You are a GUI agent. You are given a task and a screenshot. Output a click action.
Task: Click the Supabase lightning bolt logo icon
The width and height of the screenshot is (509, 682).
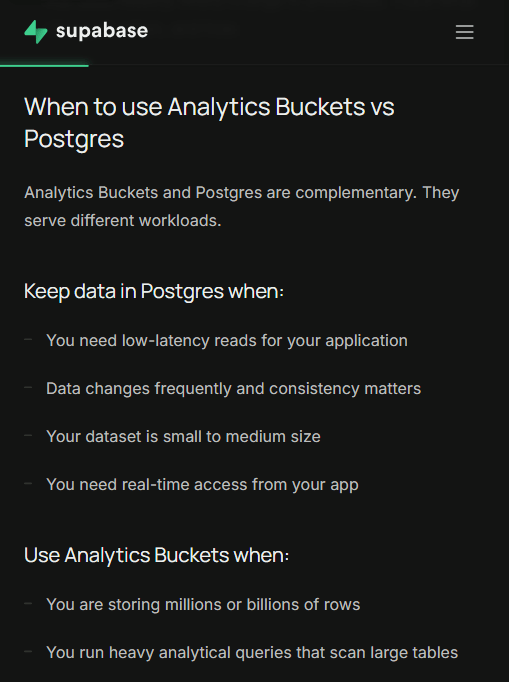click(36, 32)
